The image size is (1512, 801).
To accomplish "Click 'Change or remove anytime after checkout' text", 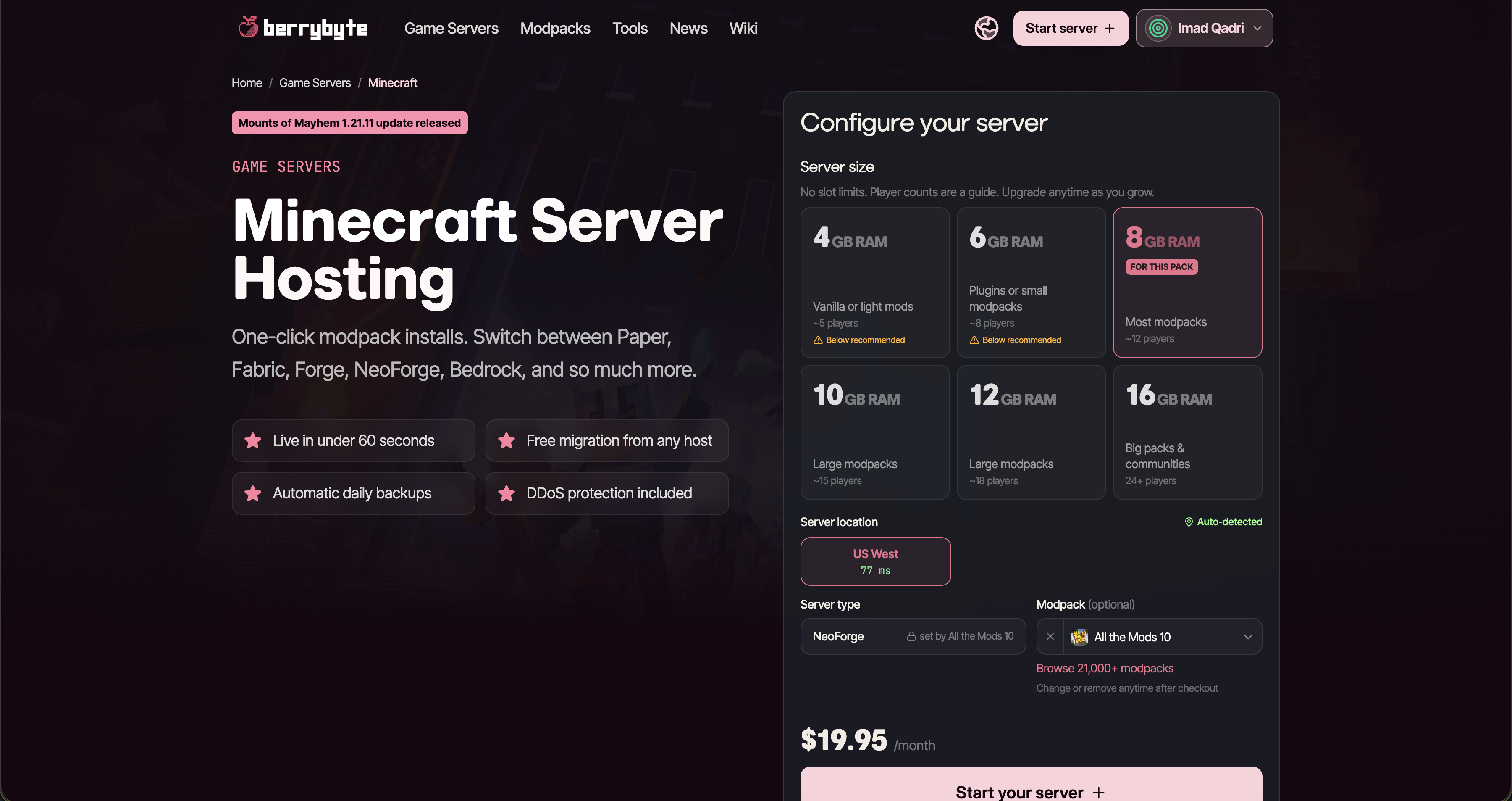I will pos(1127,688).
